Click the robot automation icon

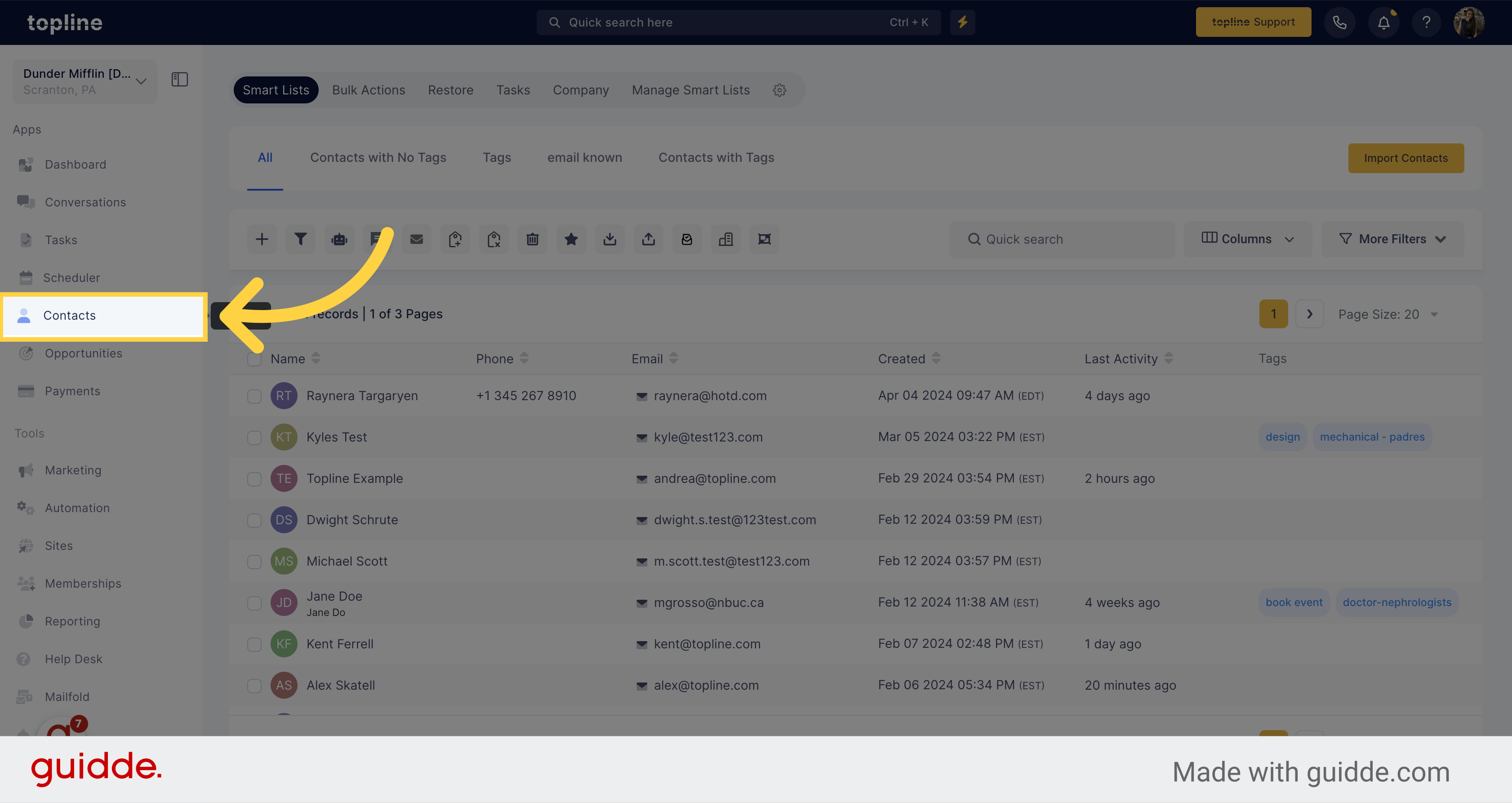[x=339, y=239]
